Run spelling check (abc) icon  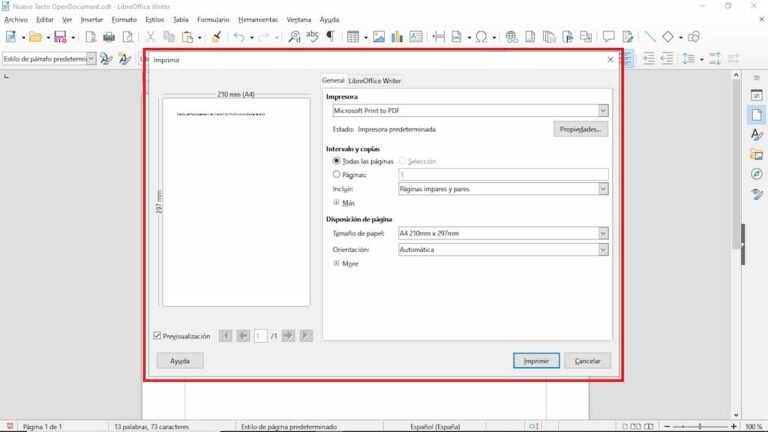(312, 36)
